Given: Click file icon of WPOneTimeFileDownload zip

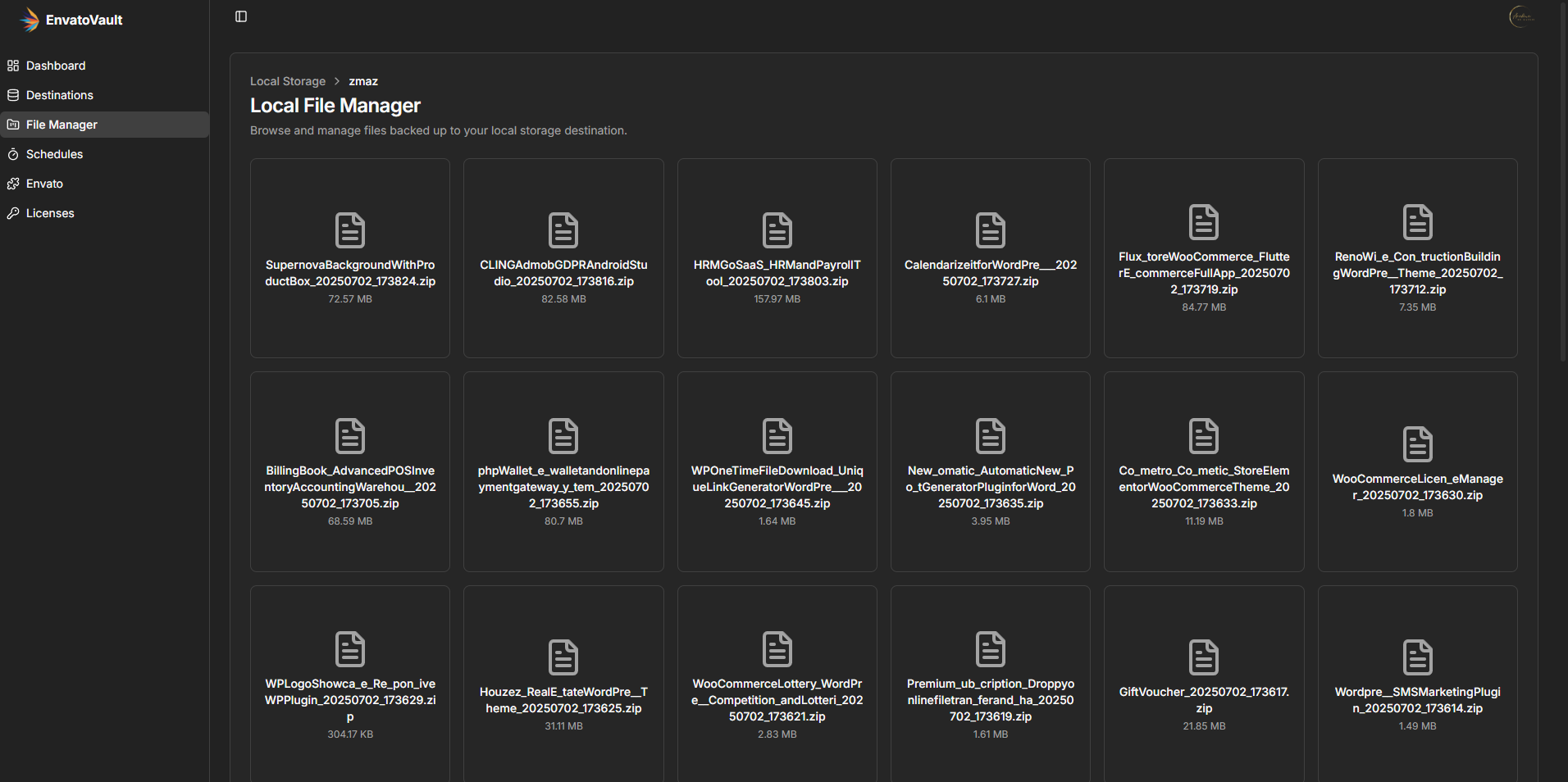Looking at the screenshot, I should pos(777,436).
